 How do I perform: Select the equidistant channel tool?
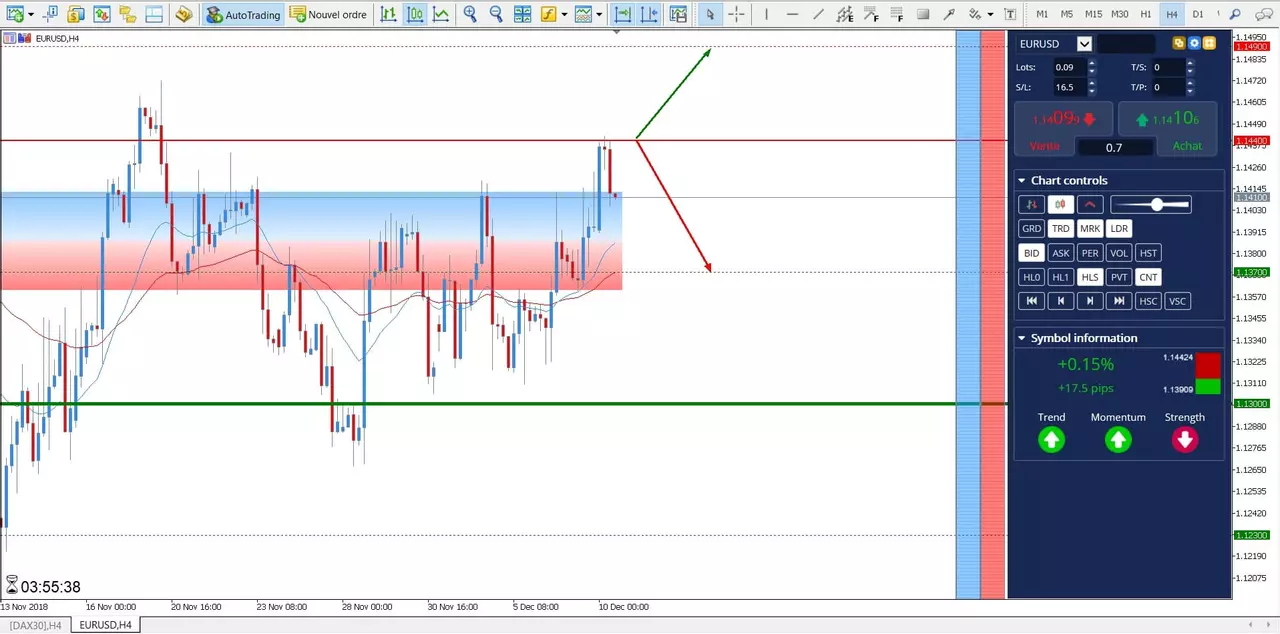coord(845,14)
